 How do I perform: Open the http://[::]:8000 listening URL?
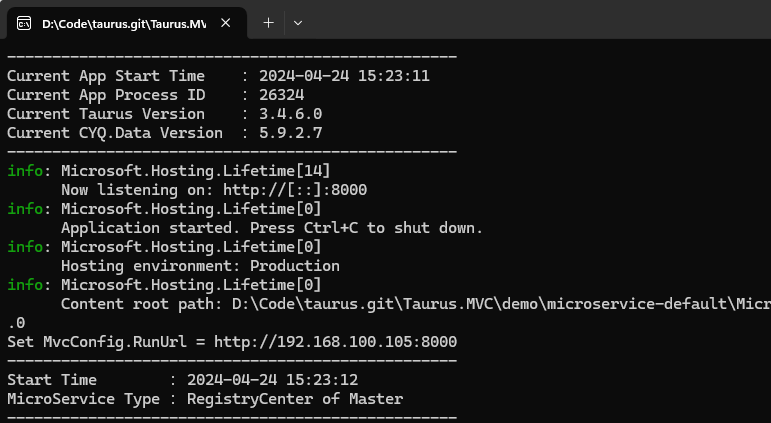[295, 190]
